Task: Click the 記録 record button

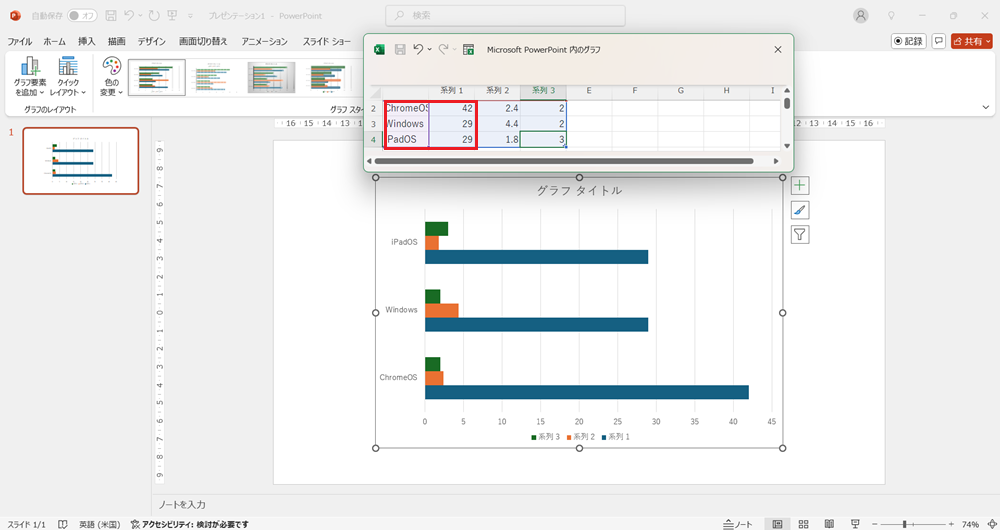Action: 908,41
